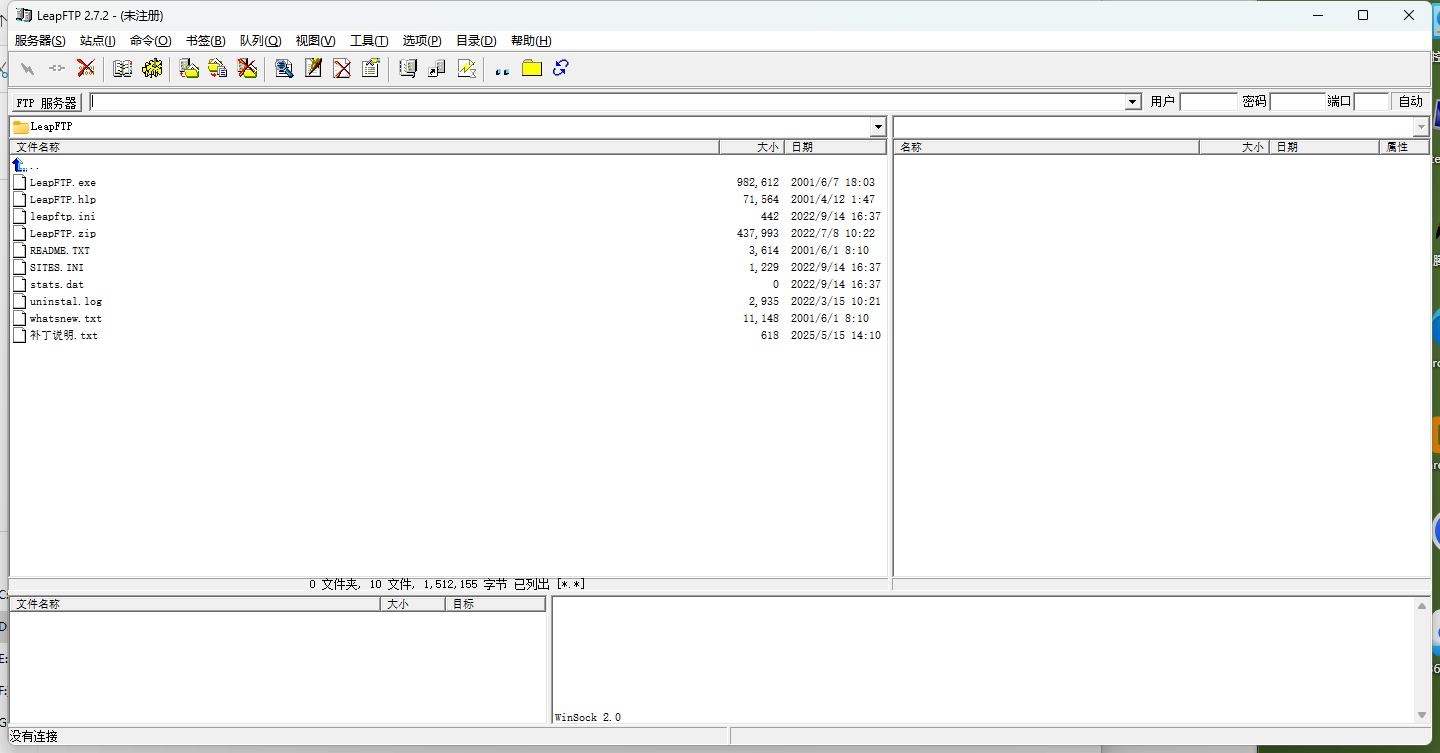This screenshot has height=753, width=1440.
Task: Click the magnifying glass view-file icon
Action: click(x=284, y=69)
